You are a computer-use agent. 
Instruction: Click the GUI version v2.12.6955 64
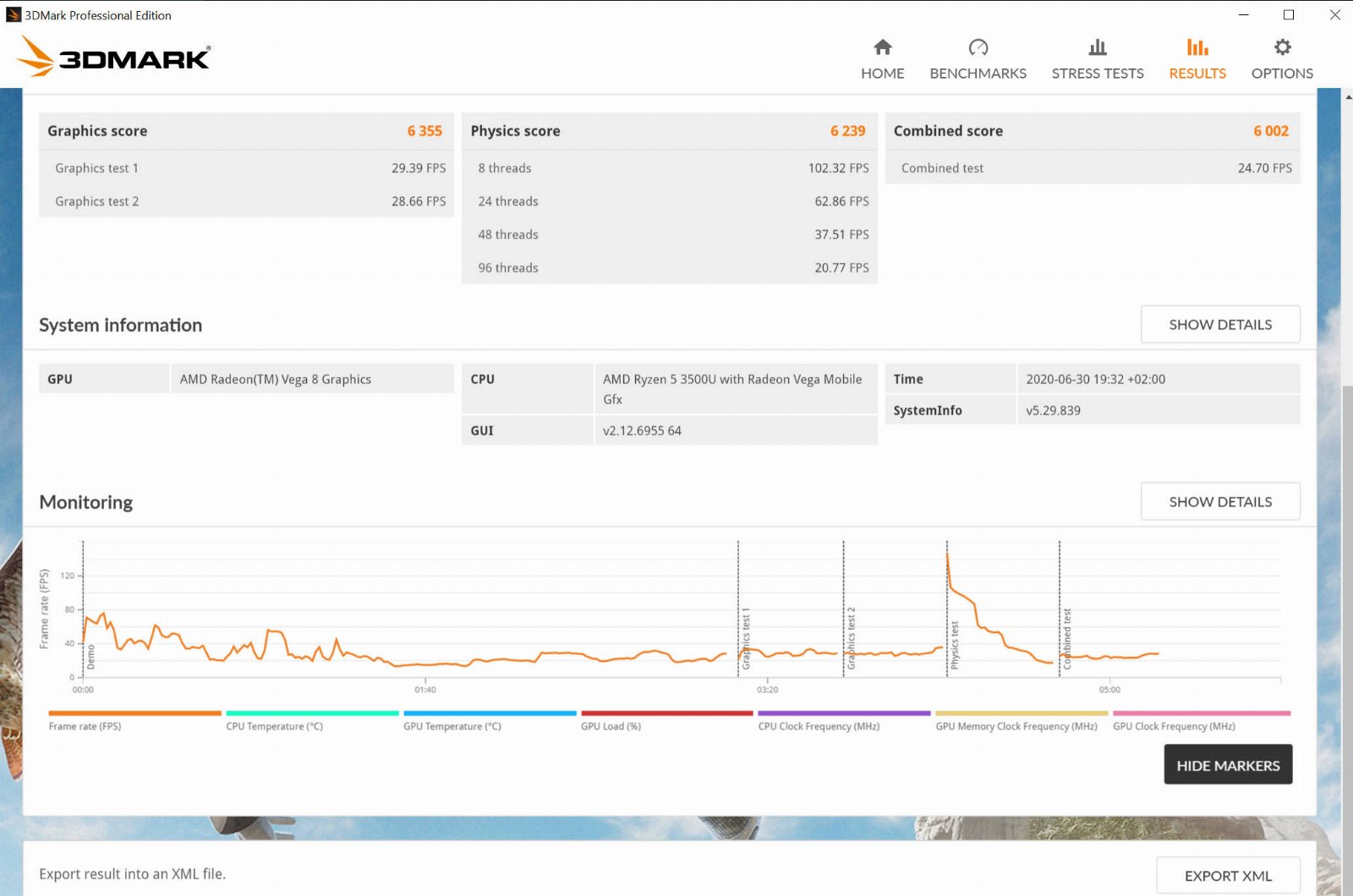tap(642, 431)
